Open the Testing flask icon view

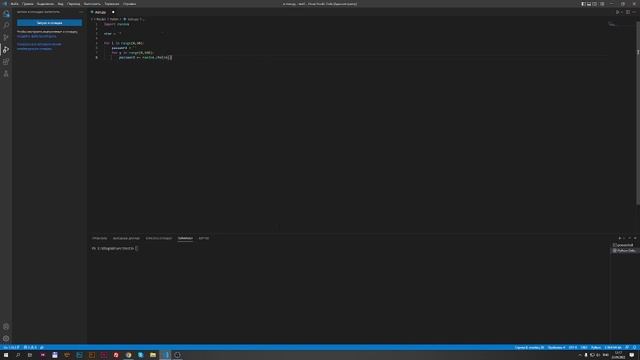[6, 73]
